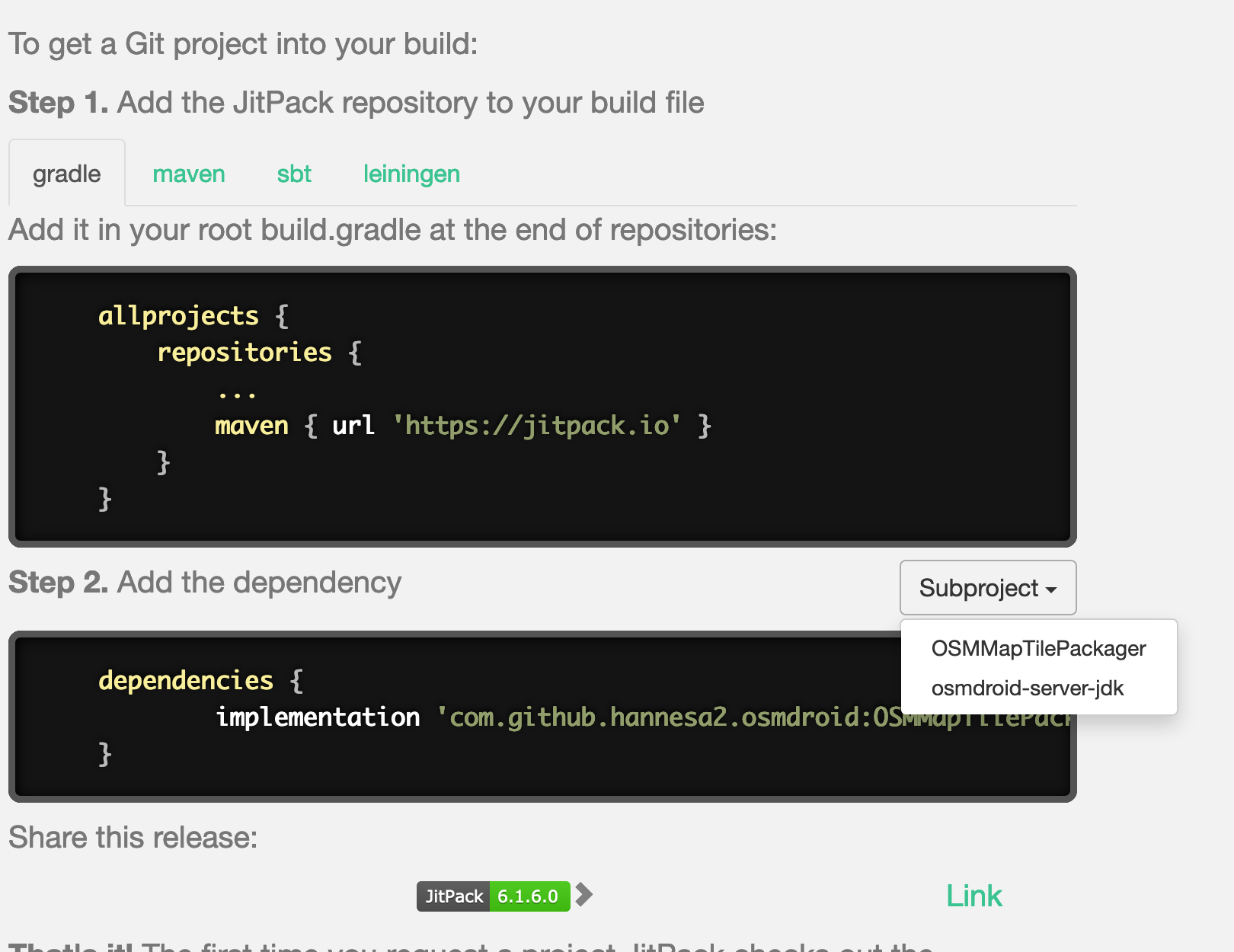This screenshot has width=1234, height=952.
Task: Open the release Link
Action: tap(973, 896)
